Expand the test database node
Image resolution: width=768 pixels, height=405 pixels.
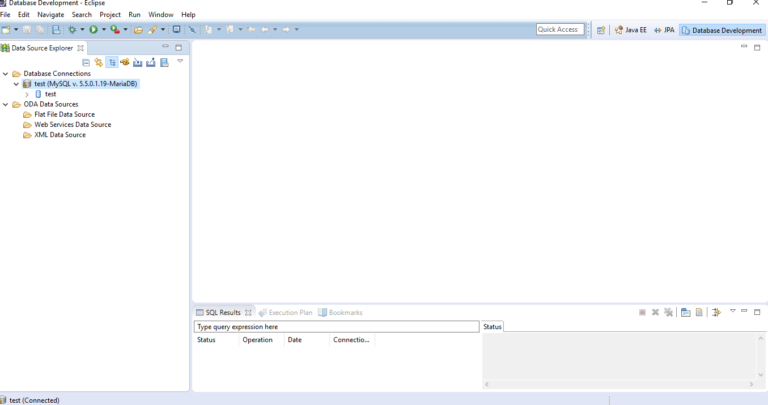click(27, 94)
